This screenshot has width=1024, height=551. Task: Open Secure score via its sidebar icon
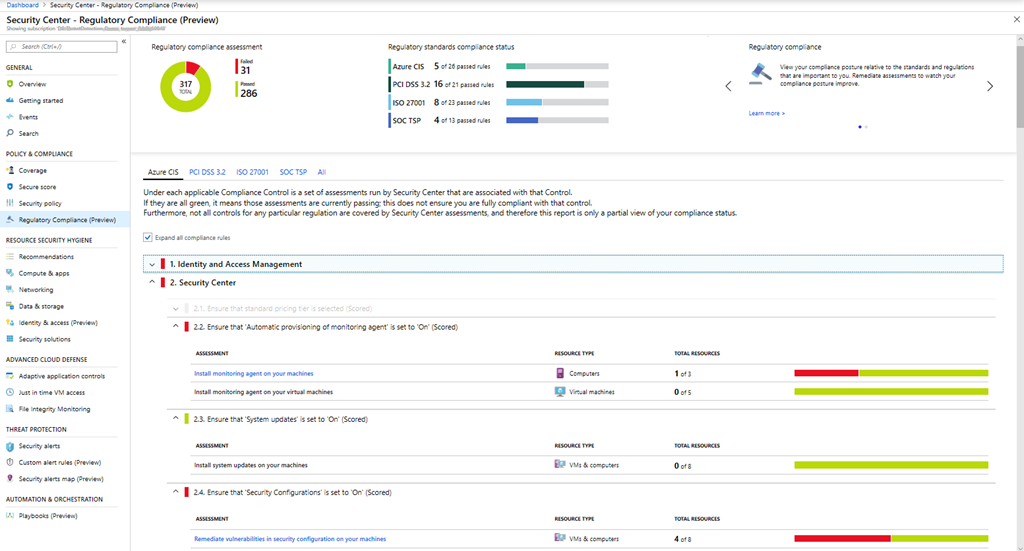(10, 187)
